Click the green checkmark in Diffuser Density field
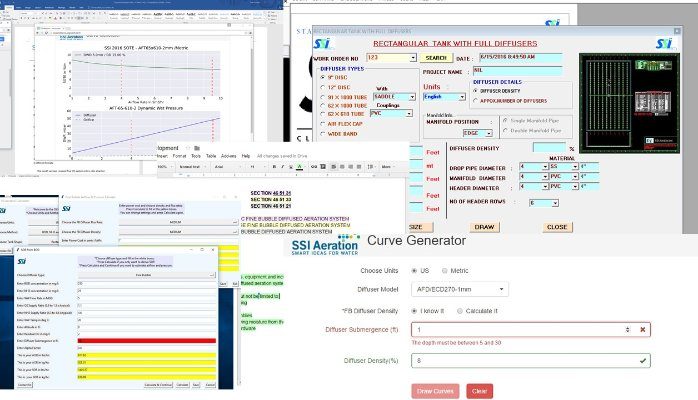The image size is (698, 400). pos(642,361)
